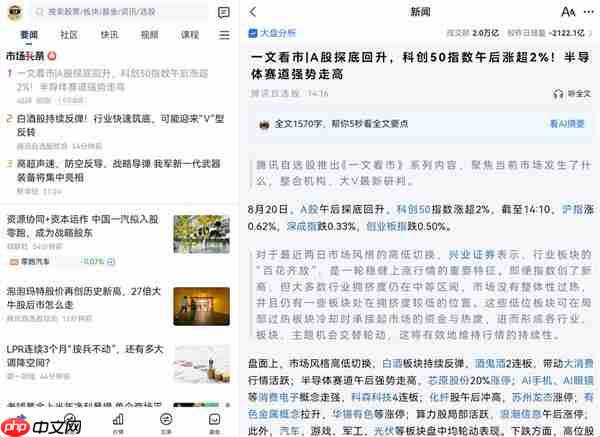Click the red fire icon next to 市场头条

tap(52, 56)
